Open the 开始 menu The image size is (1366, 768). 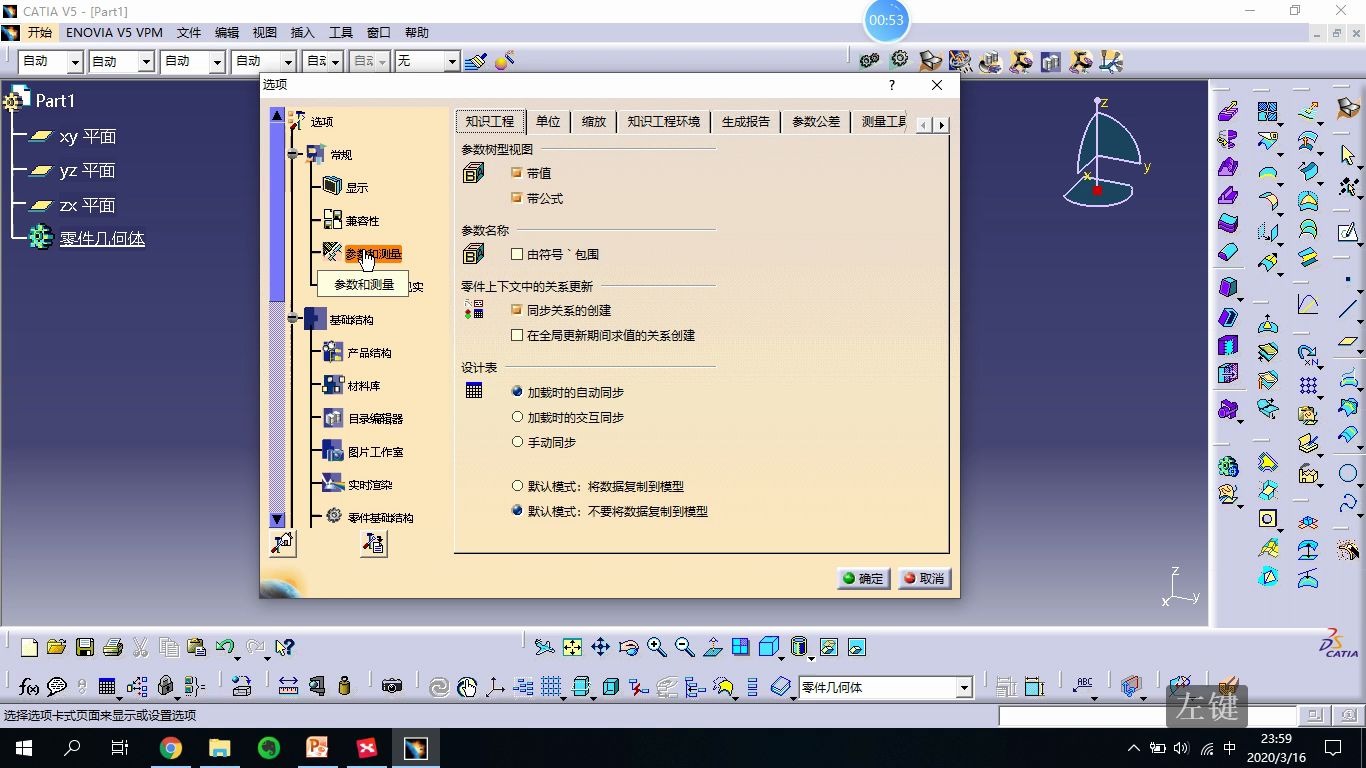pos(40,33)
